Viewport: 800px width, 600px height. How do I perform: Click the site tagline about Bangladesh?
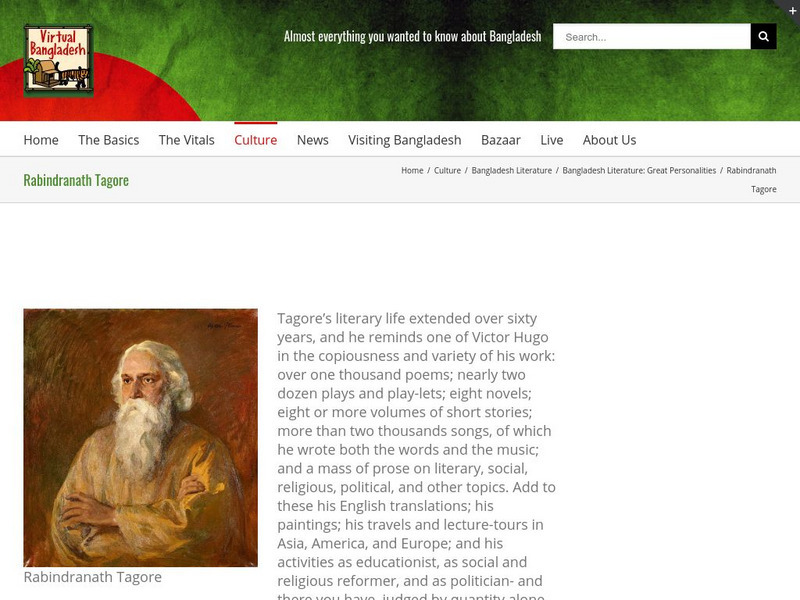(412, 36)
